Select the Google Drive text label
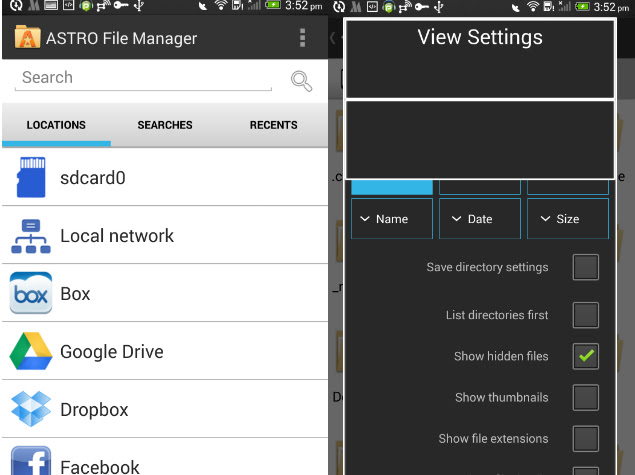 tap(112, 351)
